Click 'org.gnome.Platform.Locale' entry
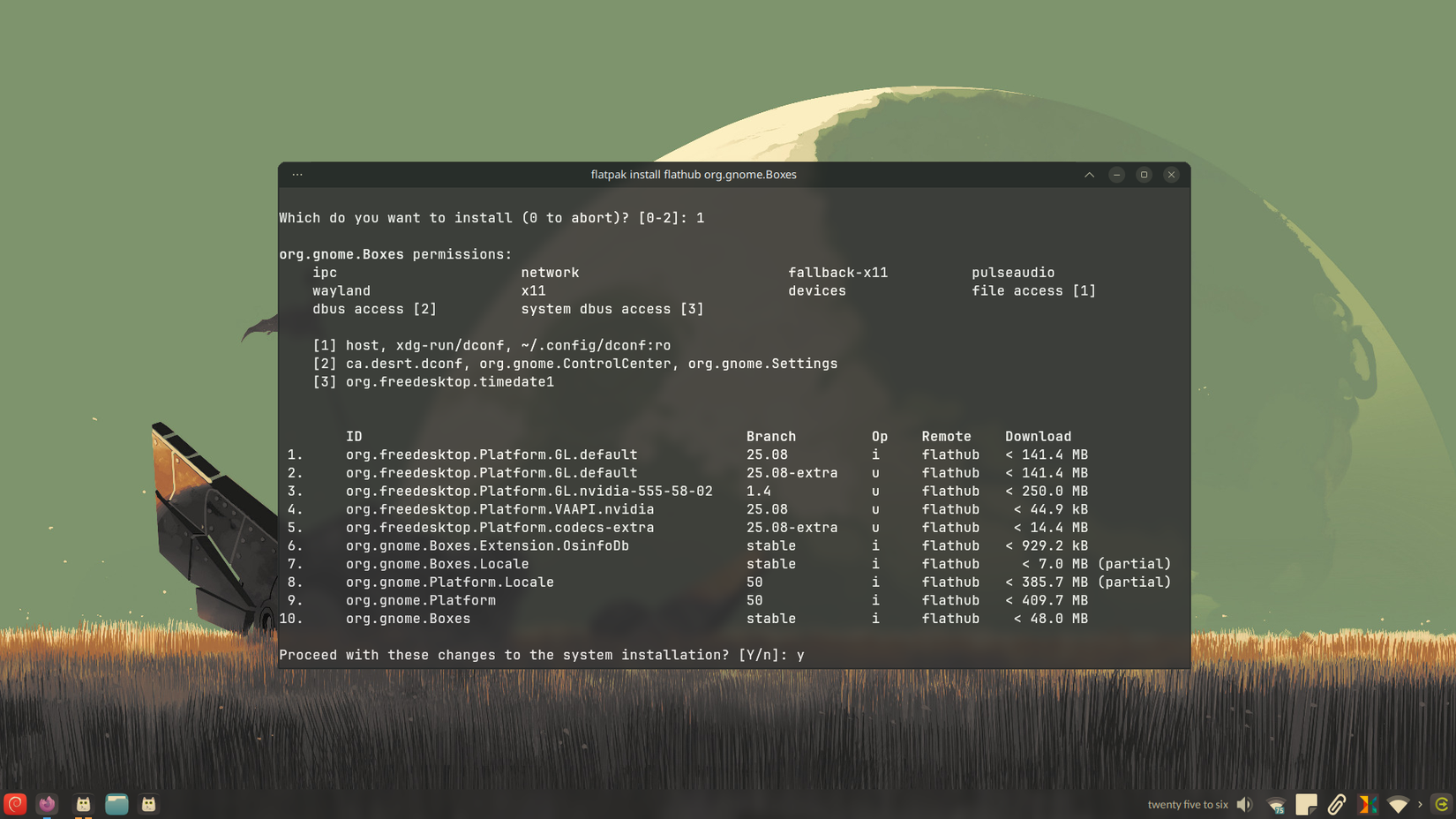Image resolution: width=1456 pixels, height=819 pixels. point(450,582)
